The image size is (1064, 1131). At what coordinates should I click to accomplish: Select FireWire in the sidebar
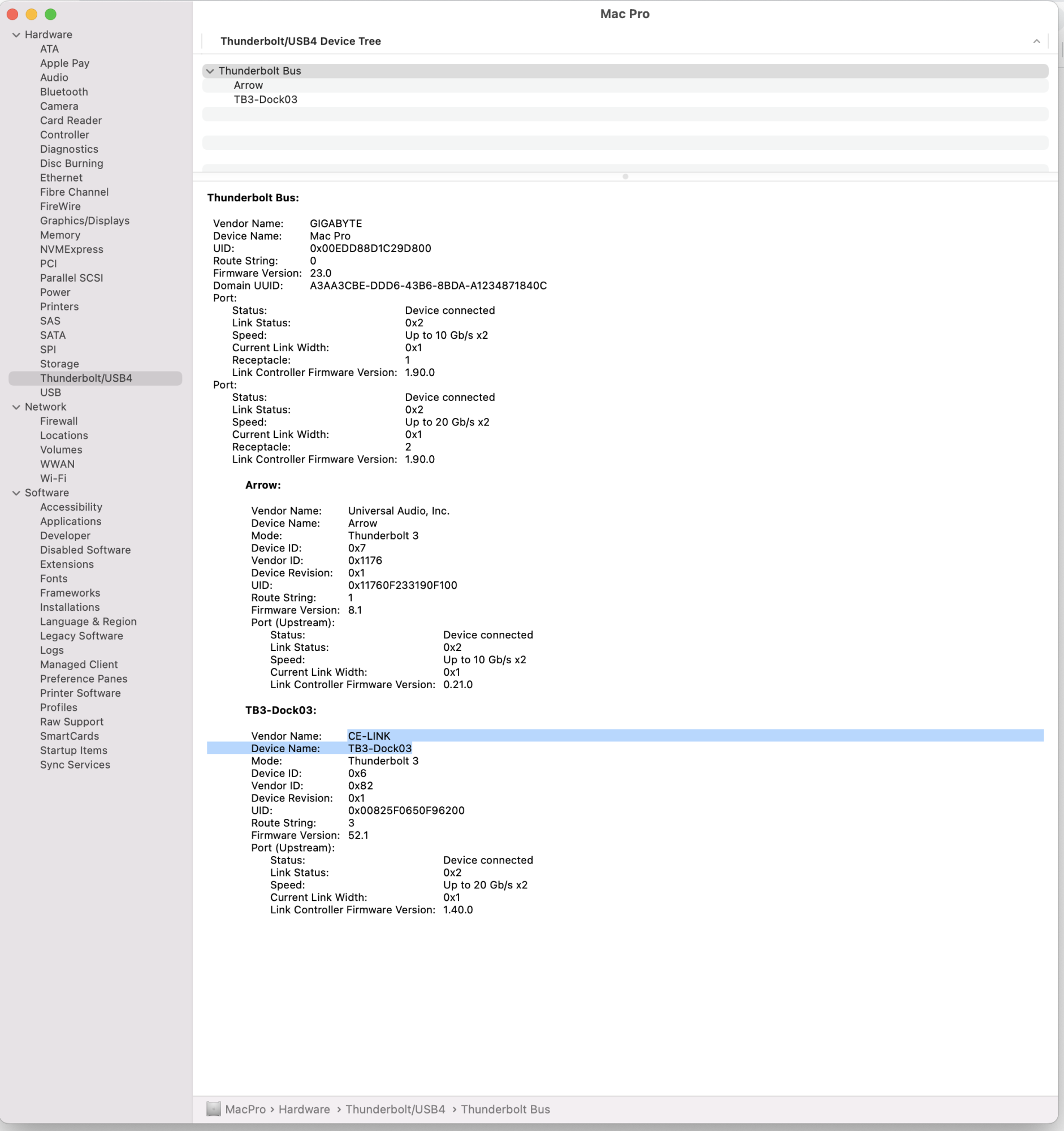coord(60,206)
